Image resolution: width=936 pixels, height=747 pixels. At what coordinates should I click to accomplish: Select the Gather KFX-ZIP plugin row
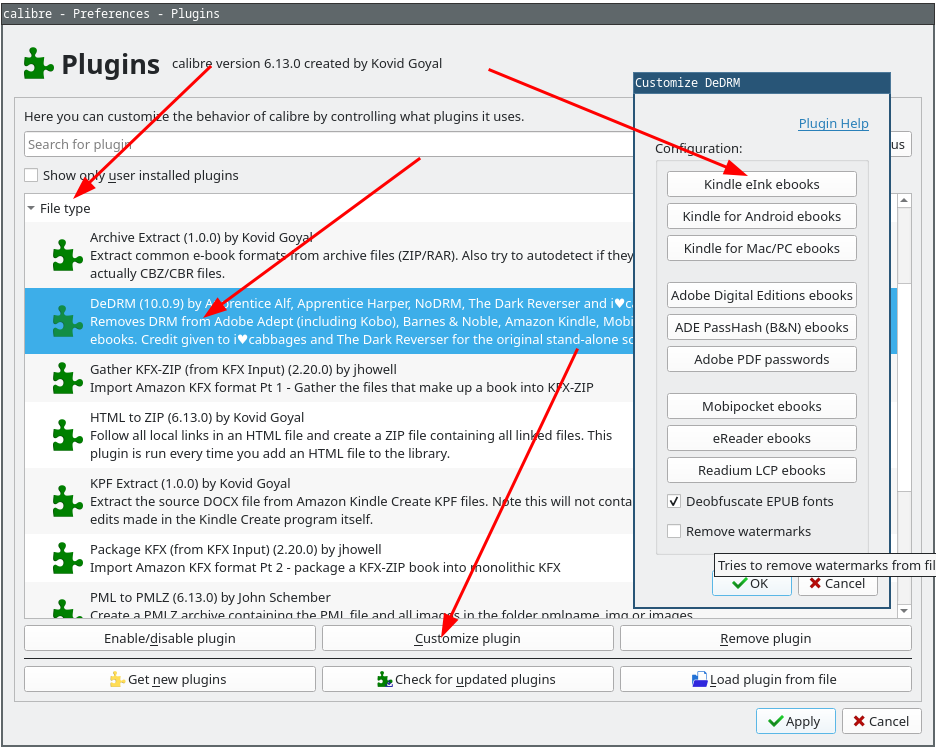(329, 379)
